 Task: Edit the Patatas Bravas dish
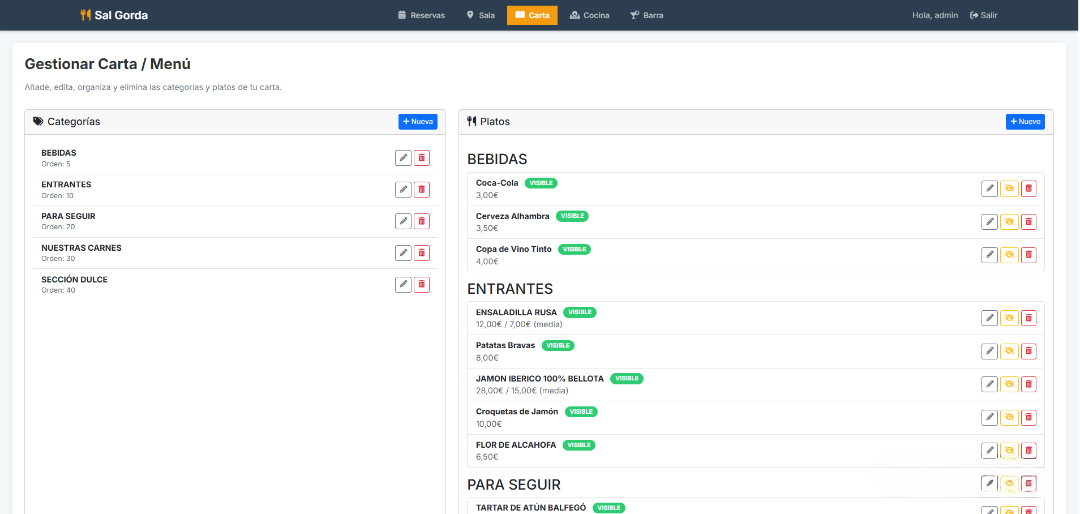[x=989, y=351]
